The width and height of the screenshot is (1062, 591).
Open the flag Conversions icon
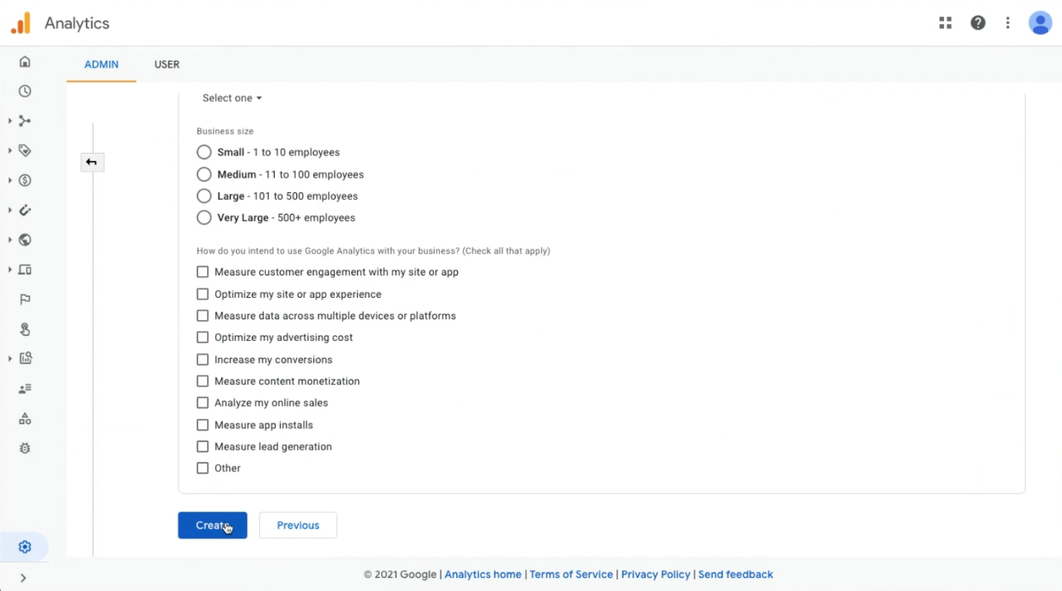point(25,299)
